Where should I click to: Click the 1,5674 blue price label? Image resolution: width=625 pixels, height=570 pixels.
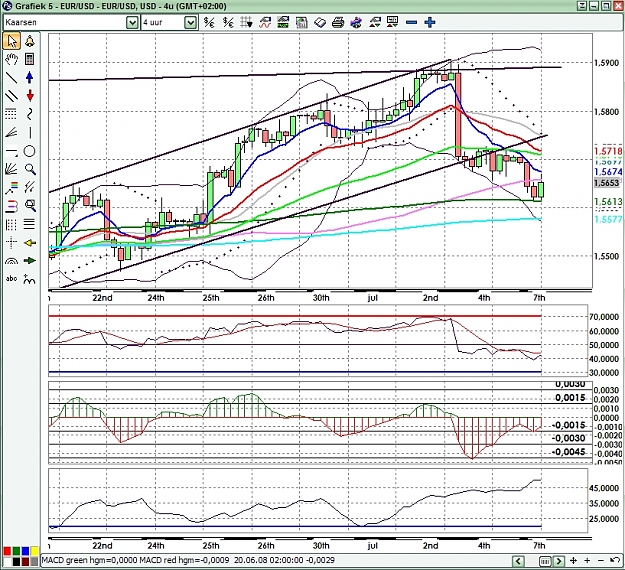click(x=608, y=172)
